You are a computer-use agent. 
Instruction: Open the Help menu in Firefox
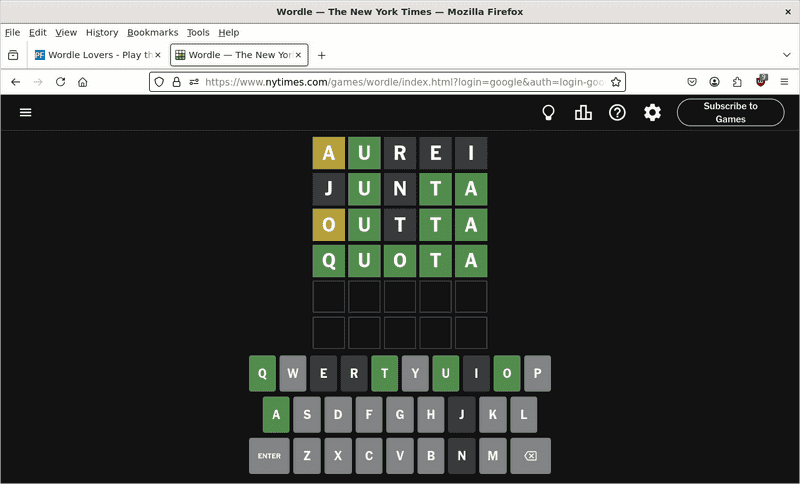229,33
